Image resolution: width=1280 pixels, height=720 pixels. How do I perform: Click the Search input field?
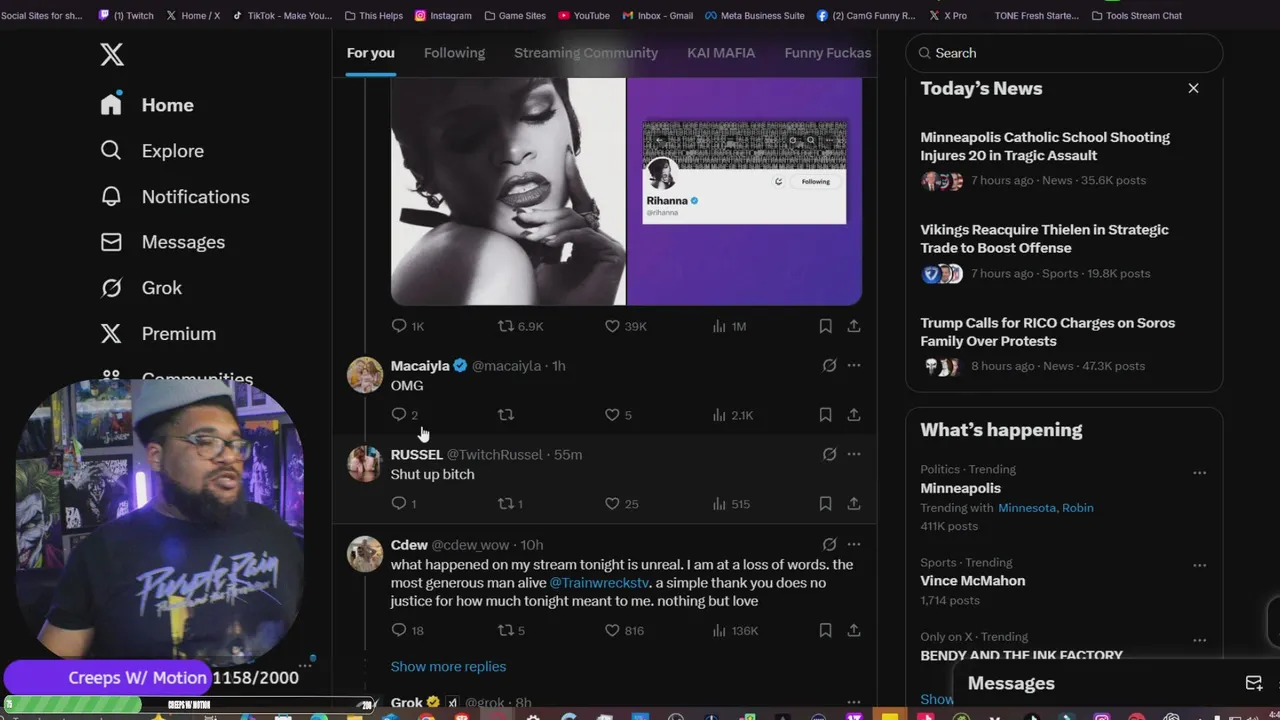point(1064,53)
